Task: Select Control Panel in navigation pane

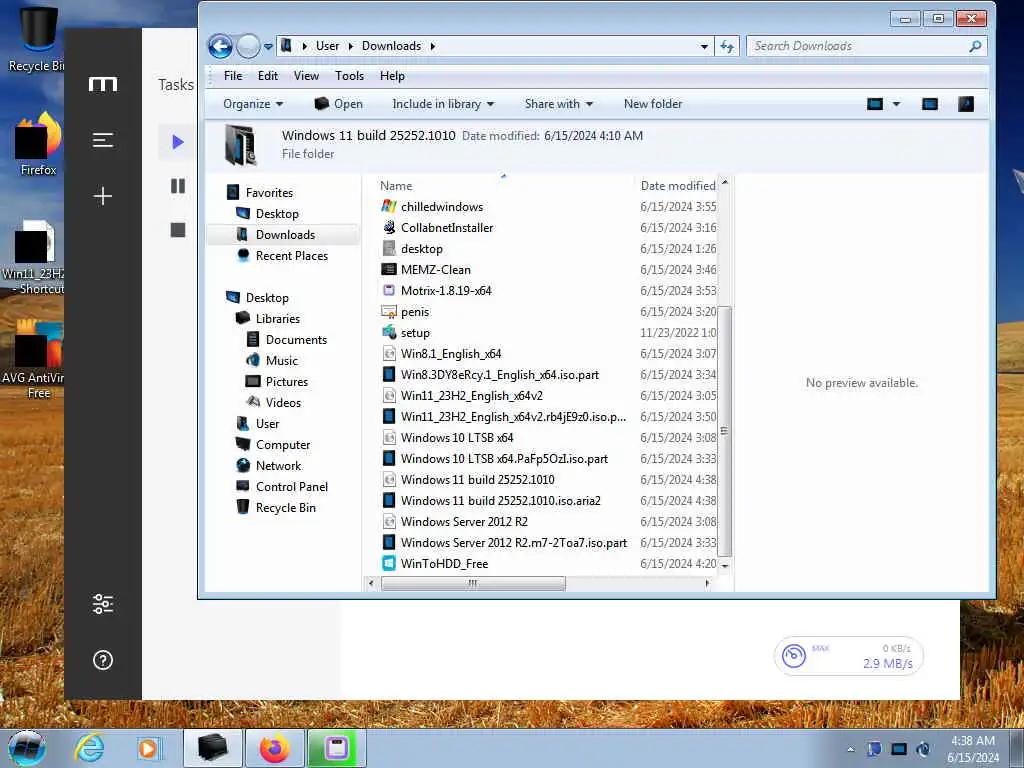Action: tap(291, 487)
